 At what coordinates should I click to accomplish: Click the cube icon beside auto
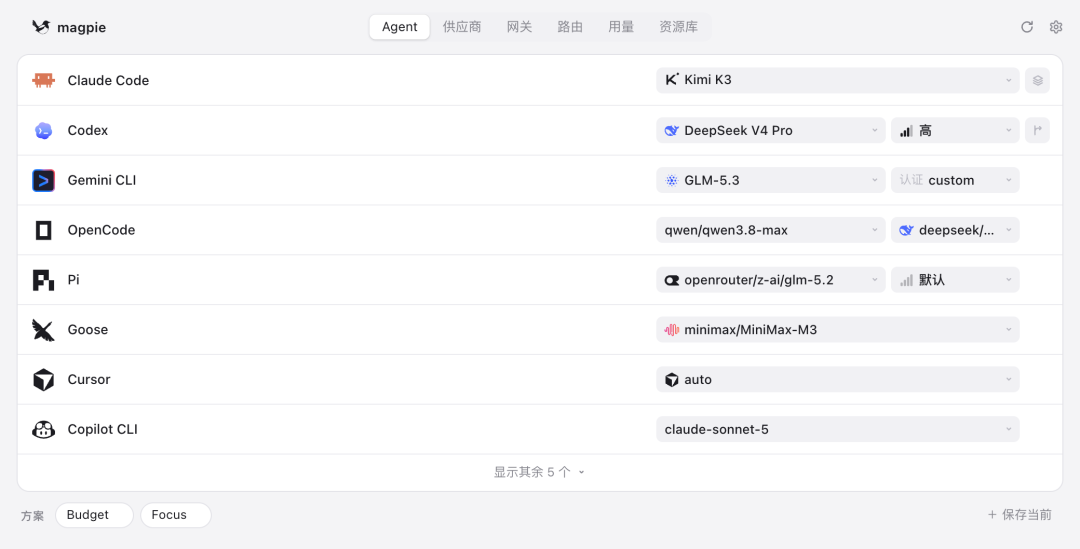point(672,380)
